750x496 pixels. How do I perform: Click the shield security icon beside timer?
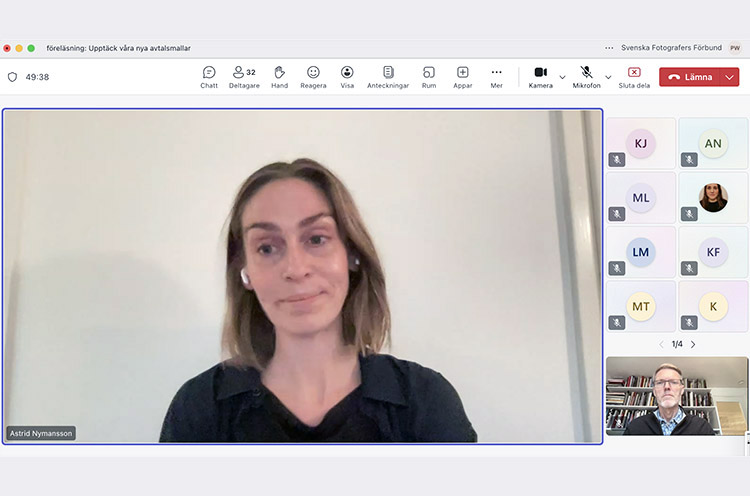[x=13, y=77]
